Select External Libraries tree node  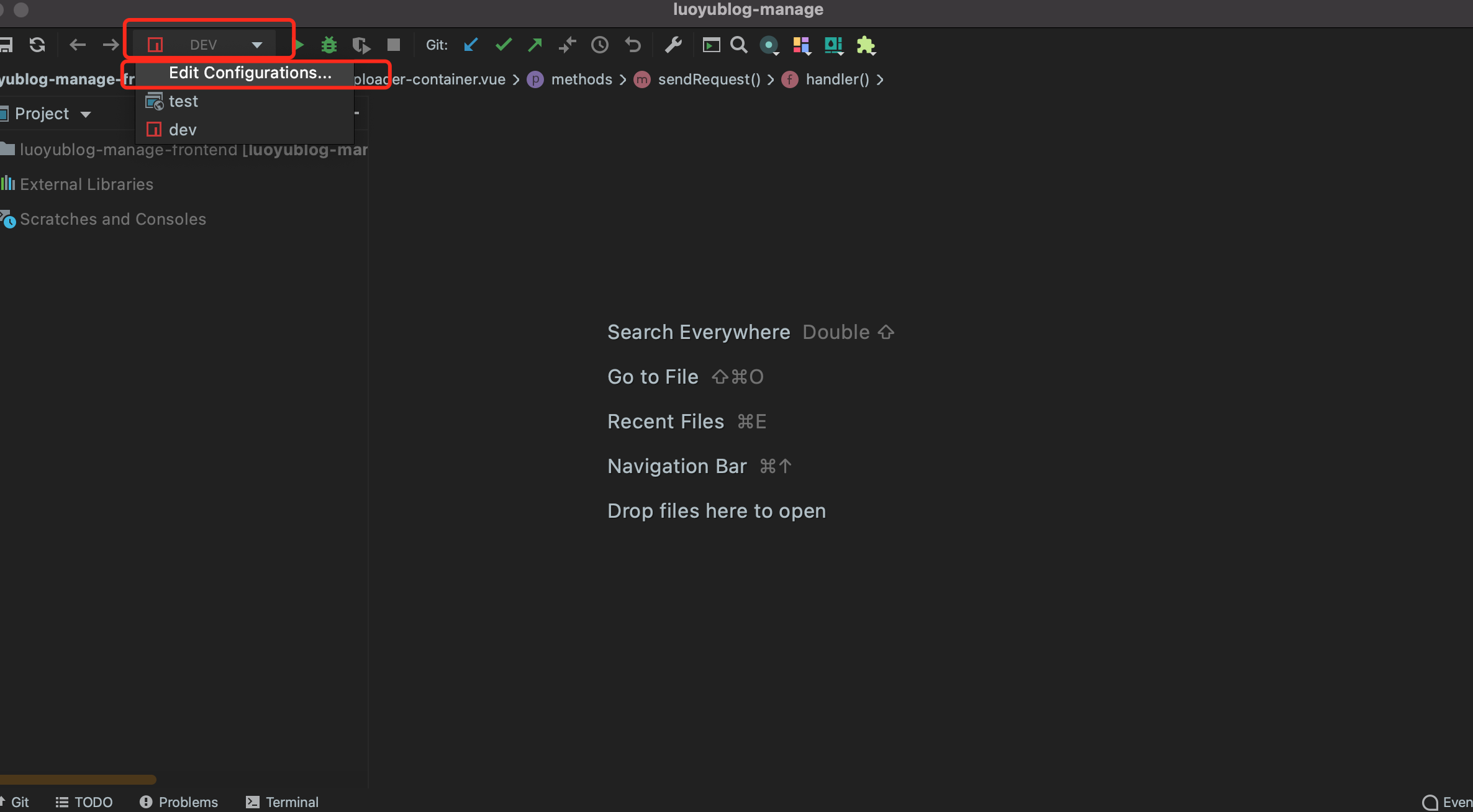click(86, 184)
